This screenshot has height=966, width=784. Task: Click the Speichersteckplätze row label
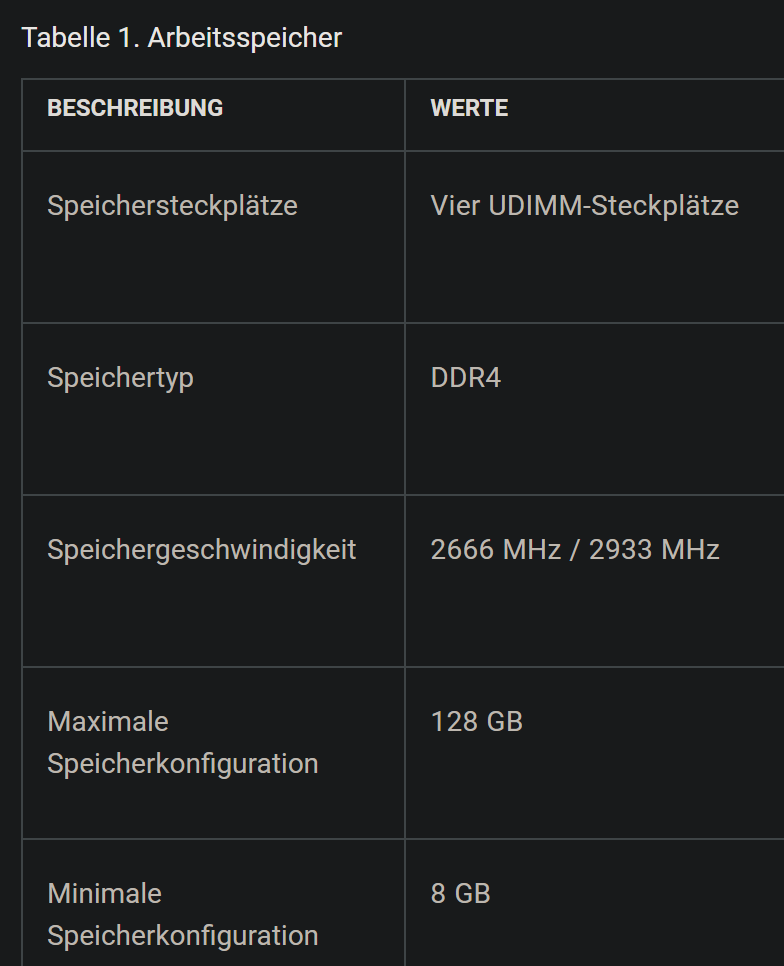[172, 206]
